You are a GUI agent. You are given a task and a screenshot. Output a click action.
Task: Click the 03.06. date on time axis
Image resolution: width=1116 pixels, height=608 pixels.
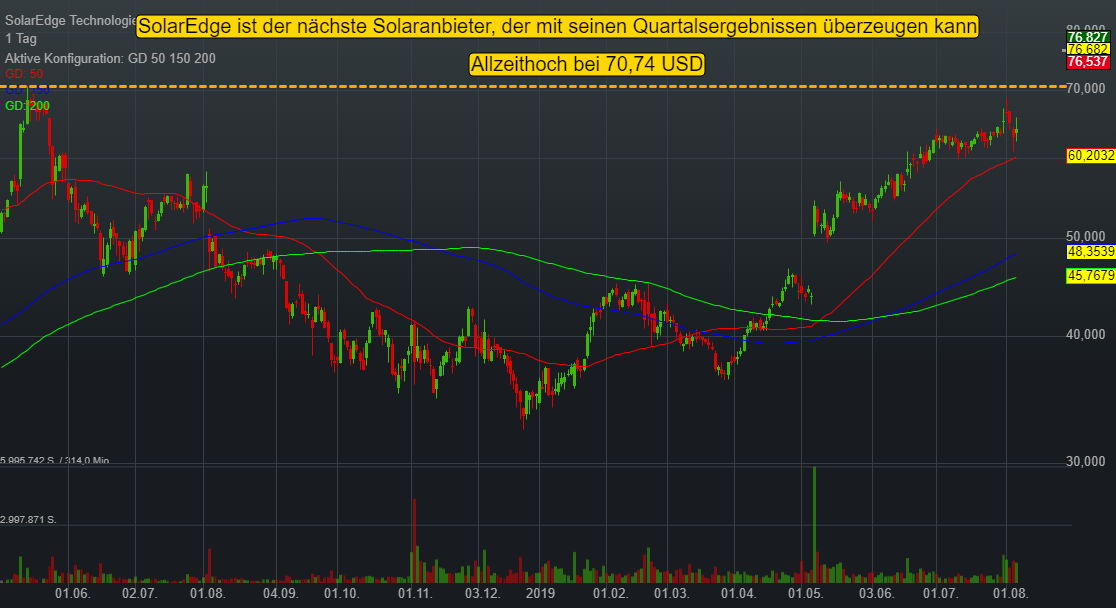click(x=876, y=593)
